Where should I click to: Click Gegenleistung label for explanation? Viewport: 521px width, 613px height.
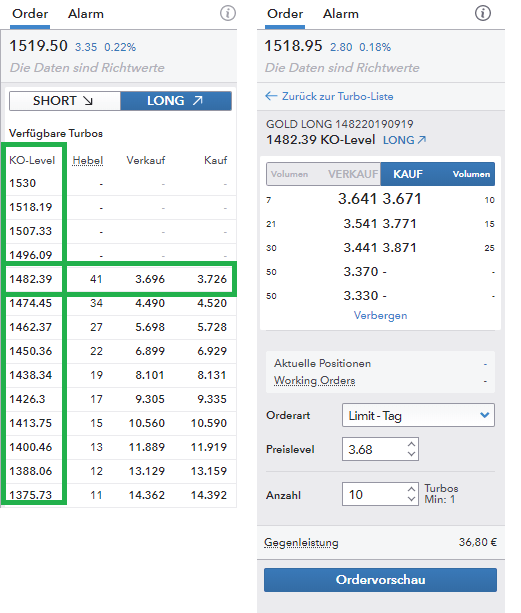pos(301,543)
